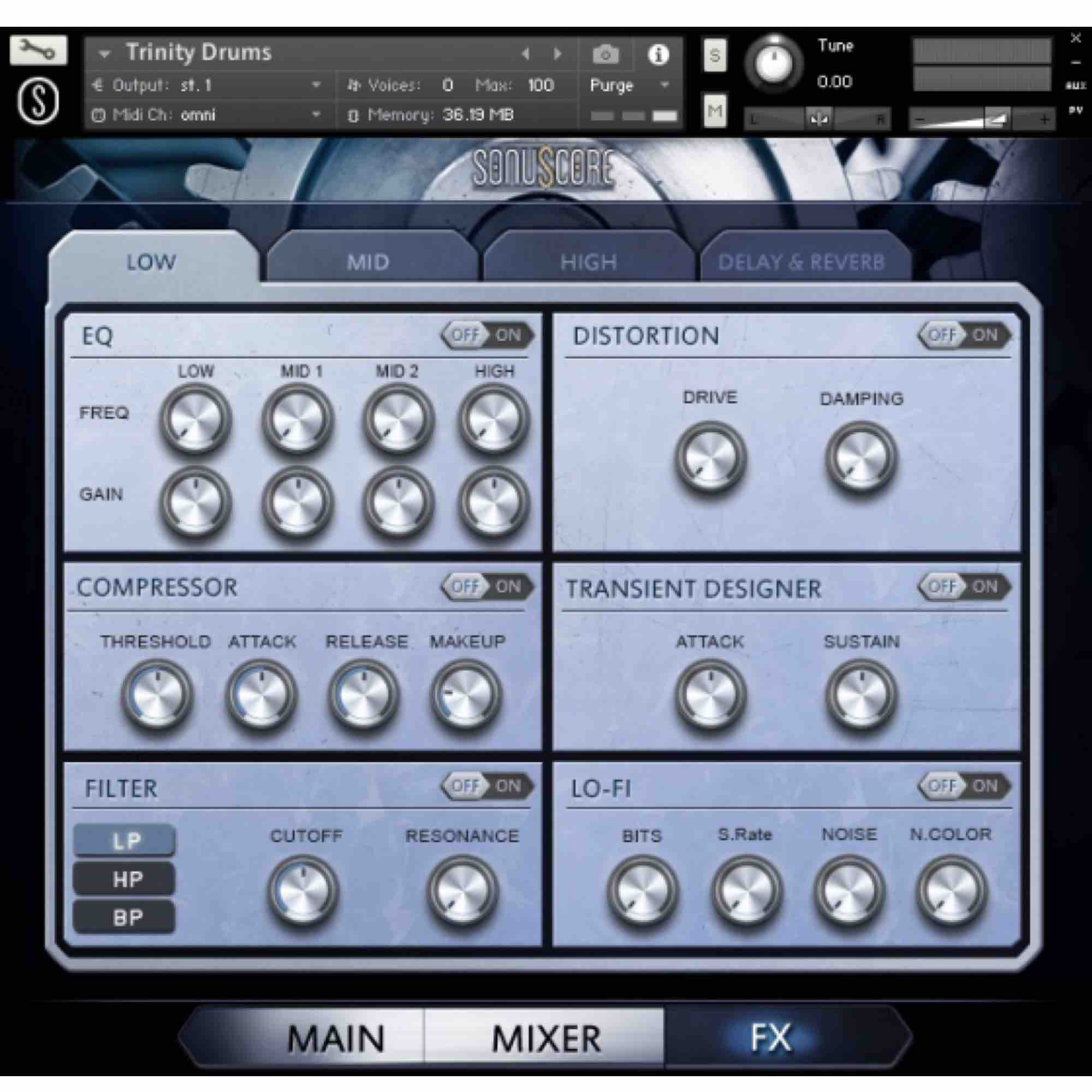Click the Lo-Fi BITS knob
This screenshot has width=1092, height=1092.
click(x=642, y=890)
